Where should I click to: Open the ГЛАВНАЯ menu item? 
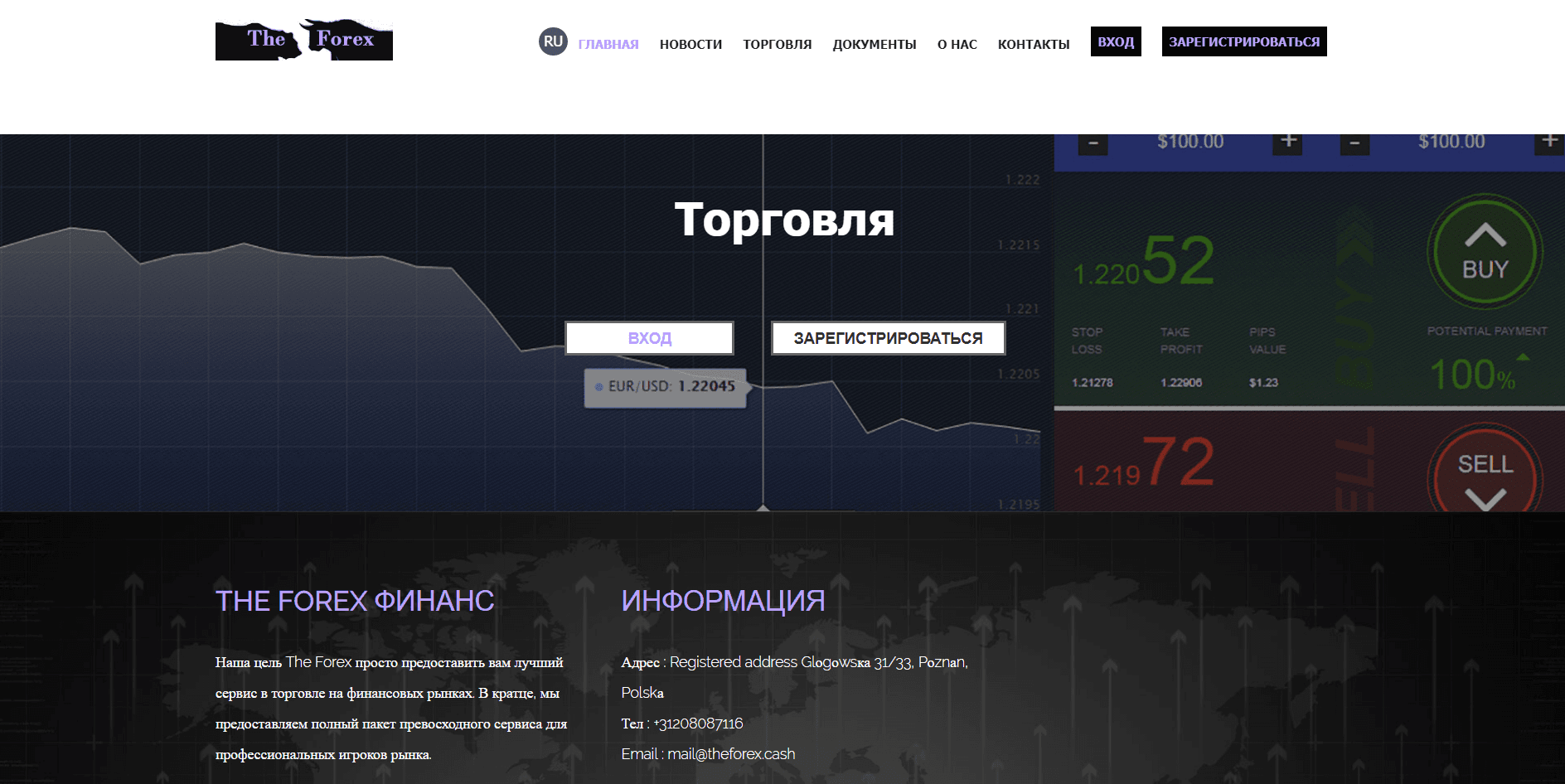[608, 44]
